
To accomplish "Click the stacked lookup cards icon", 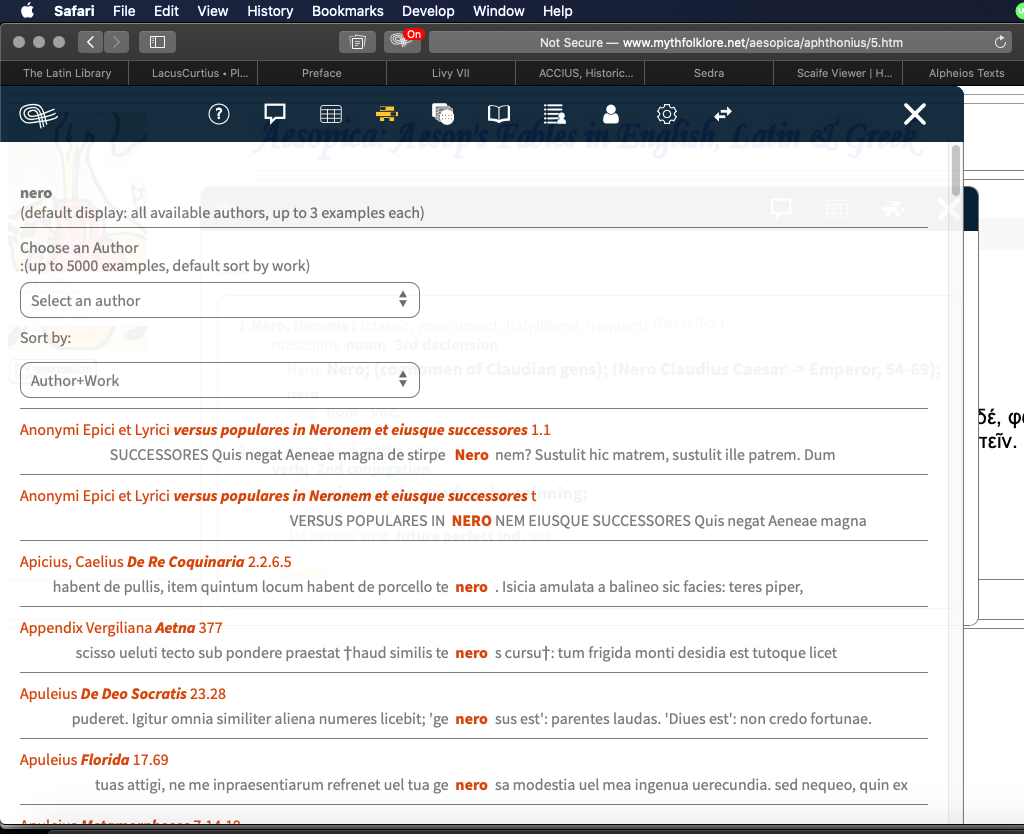I will 442,114.
